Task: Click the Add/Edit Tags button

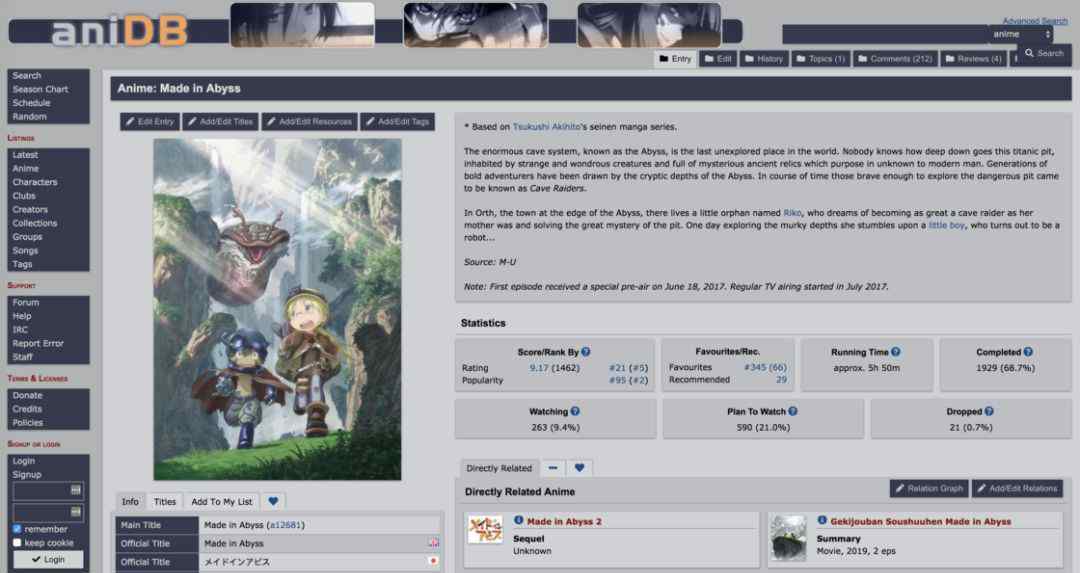Action: point(397,122)
